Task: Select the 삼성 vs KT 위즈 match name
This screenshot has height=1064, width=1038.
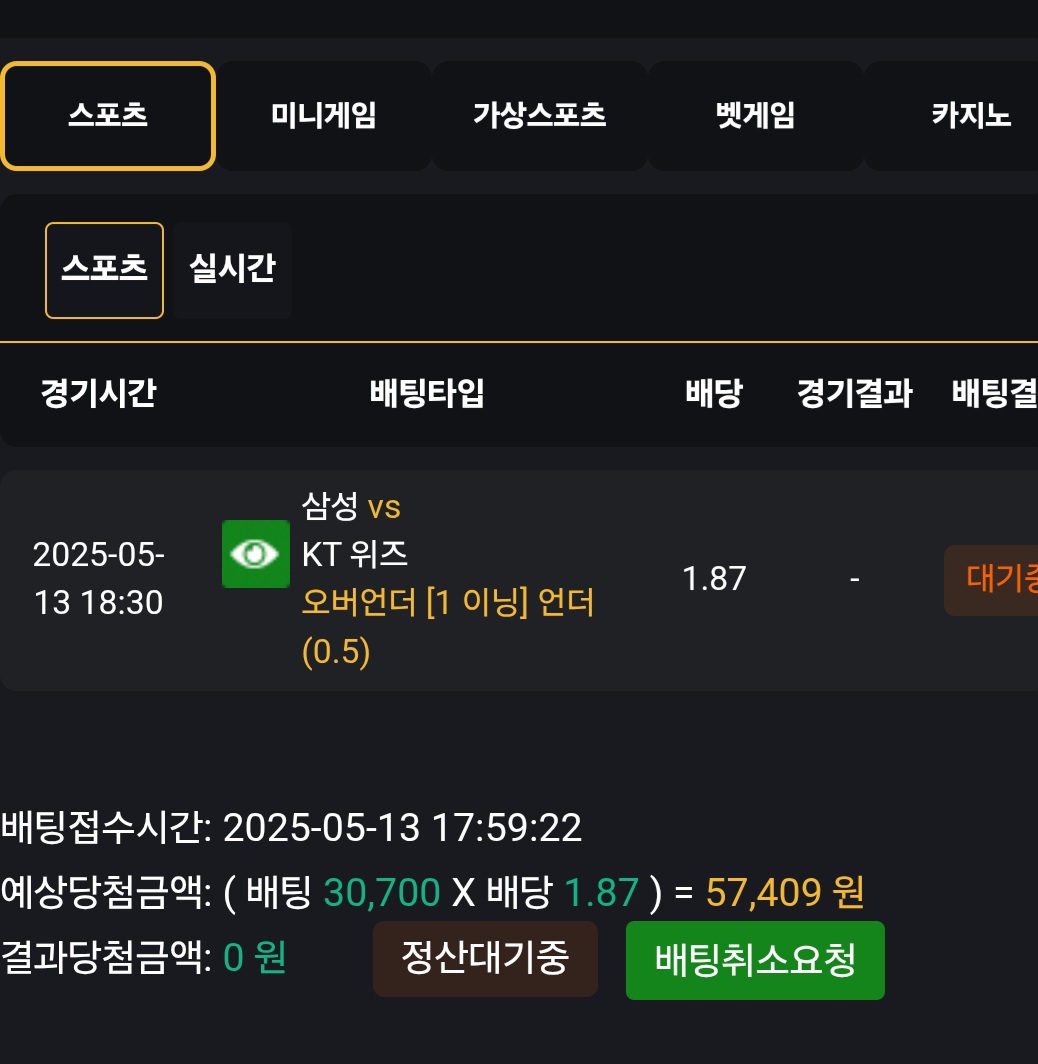Action: pos(355,530)
